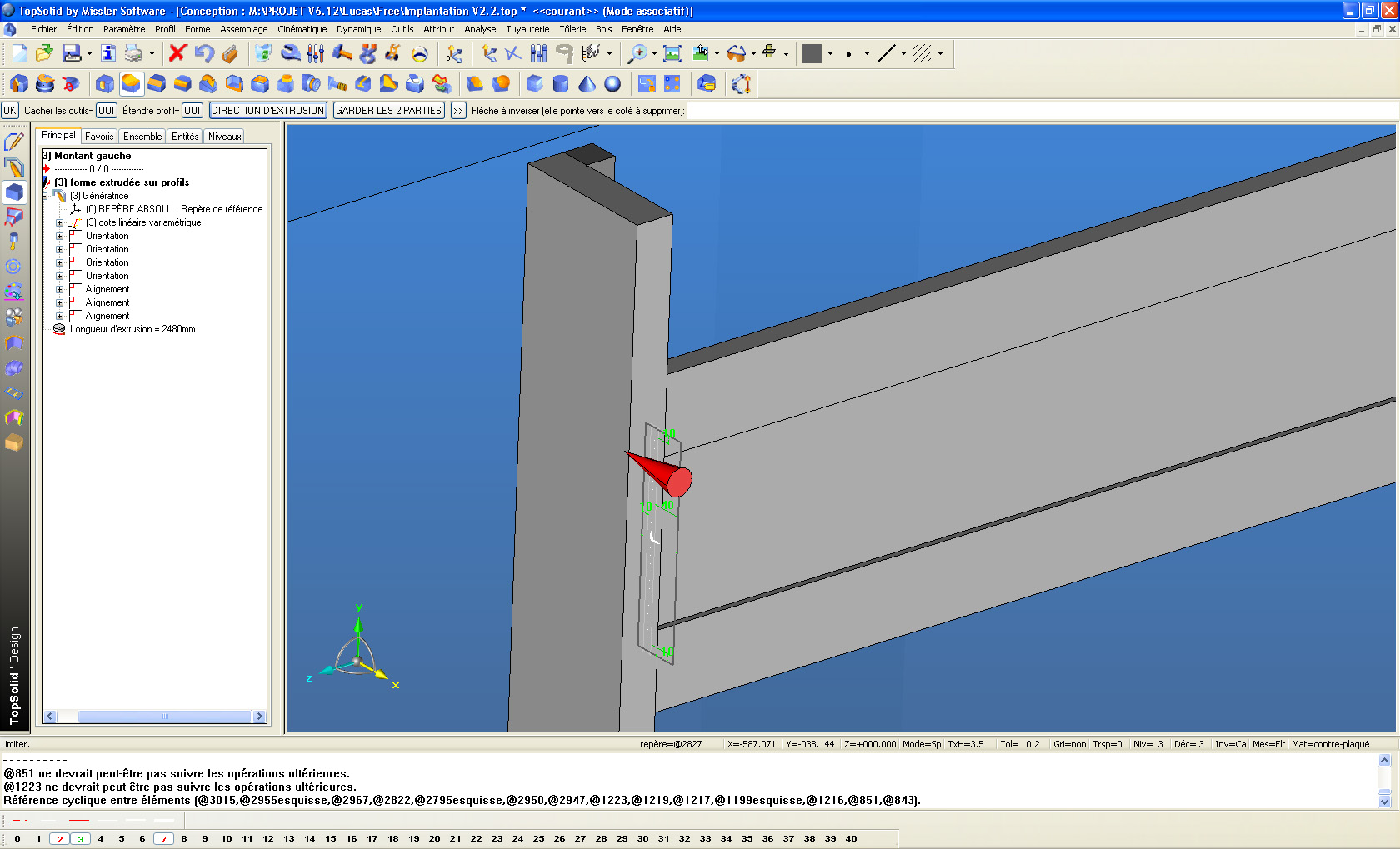The height and width of the screenshot is (849, 1400).
Task: Open the dropdown arrow beside the zoom magnifier
Action: coord(654,54)
